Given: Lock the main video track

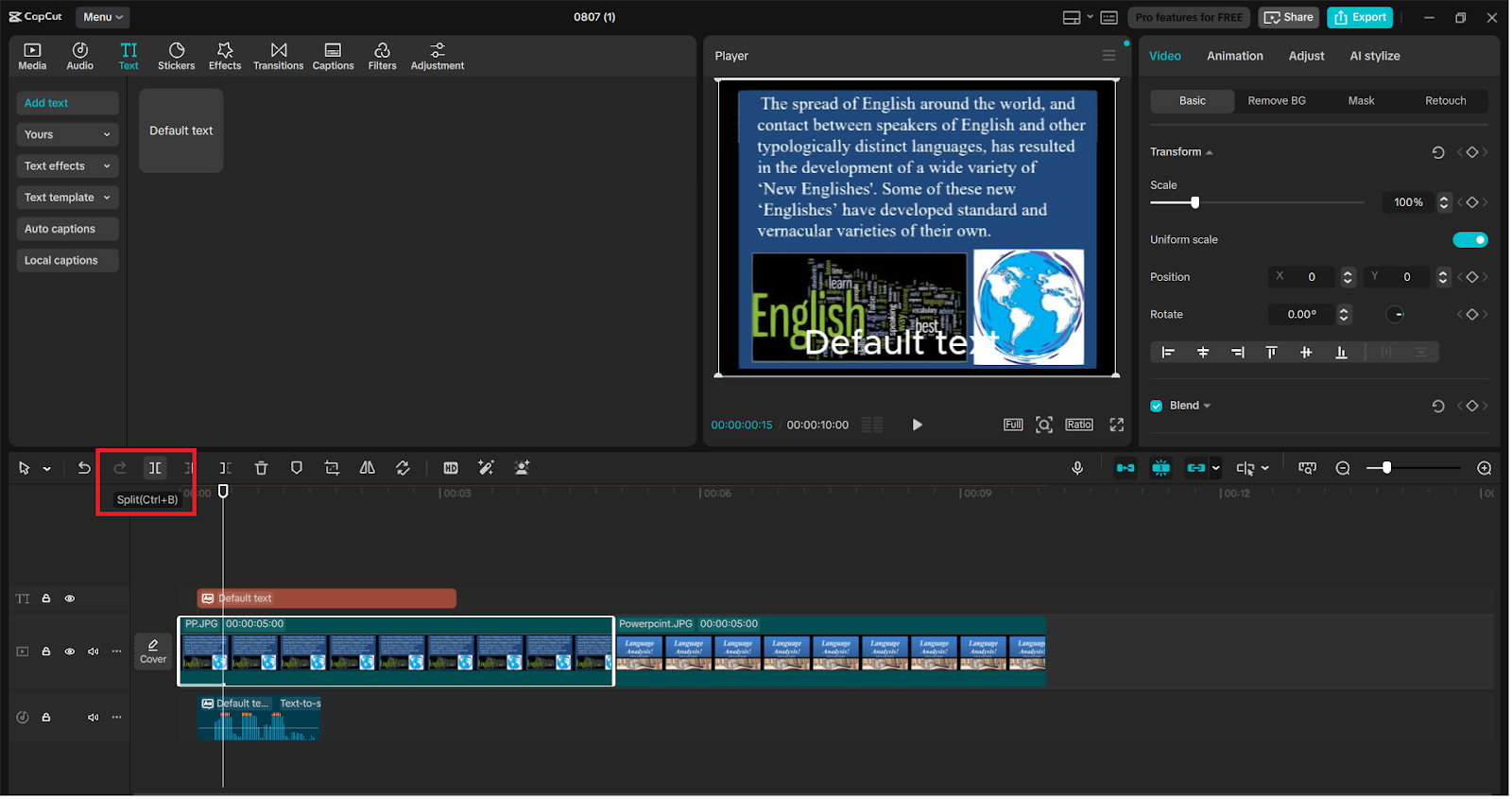Looking at the screenshot, I should (46, 651).
